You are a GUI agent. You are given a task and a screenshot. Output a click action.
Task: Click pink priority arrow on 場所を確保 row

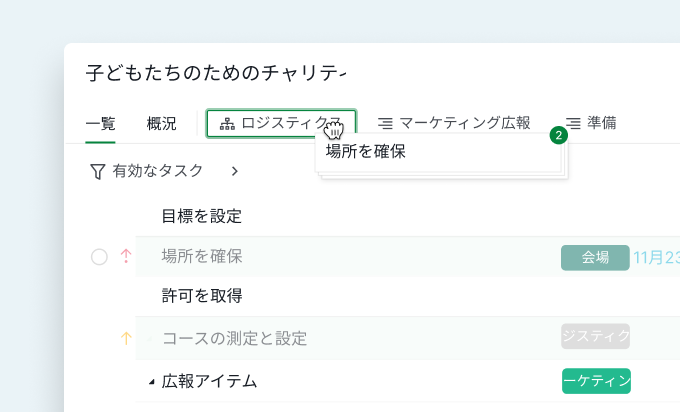126,257
